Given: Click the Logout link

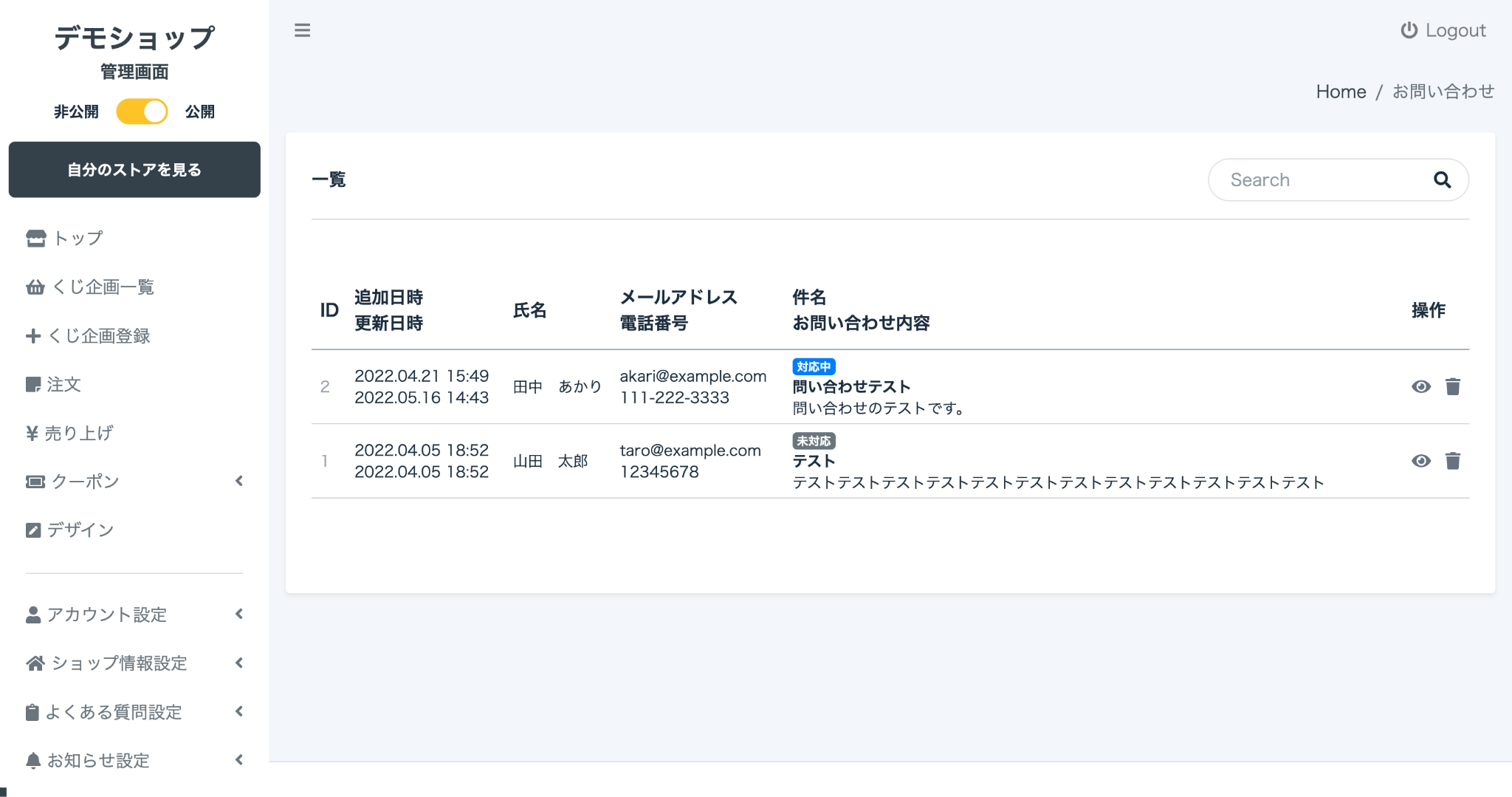Looking at the screenshot, I should click(x=1443, y=30).
